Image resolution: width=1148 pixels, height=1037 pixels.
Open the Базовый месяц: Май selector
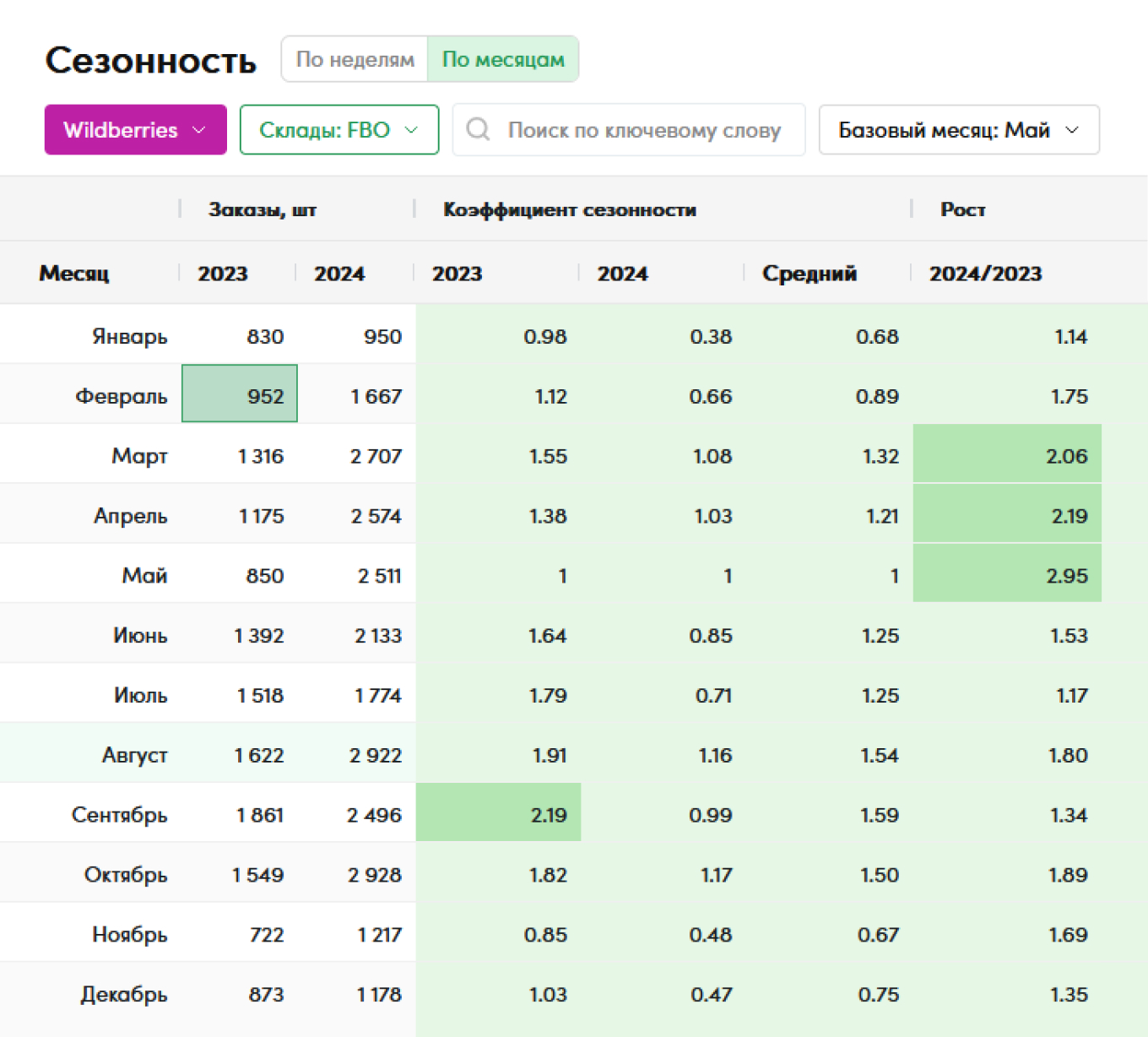pos(958,130)
